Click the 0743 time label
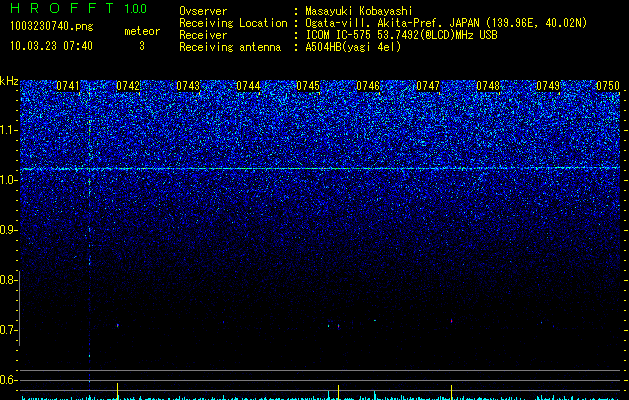This screenshot has width=629, height=400. click(x=188, y=86)
